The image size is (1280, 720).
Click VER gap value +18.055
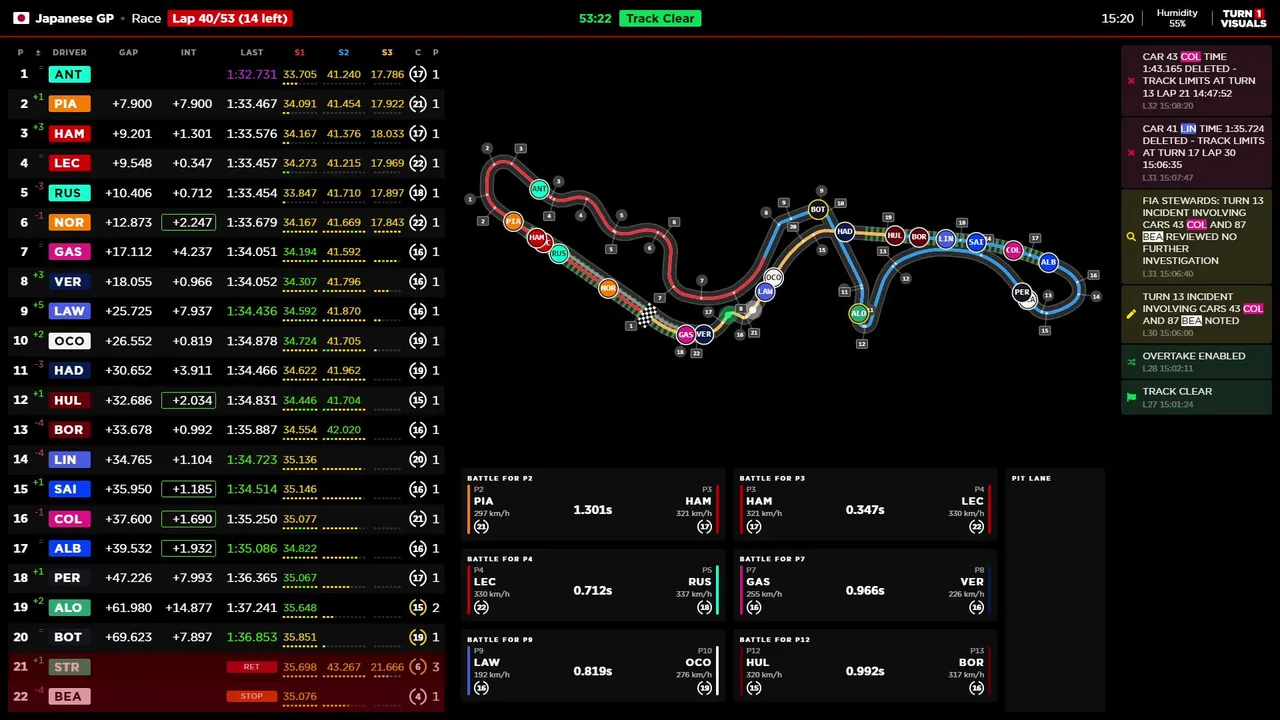[128, 282]
